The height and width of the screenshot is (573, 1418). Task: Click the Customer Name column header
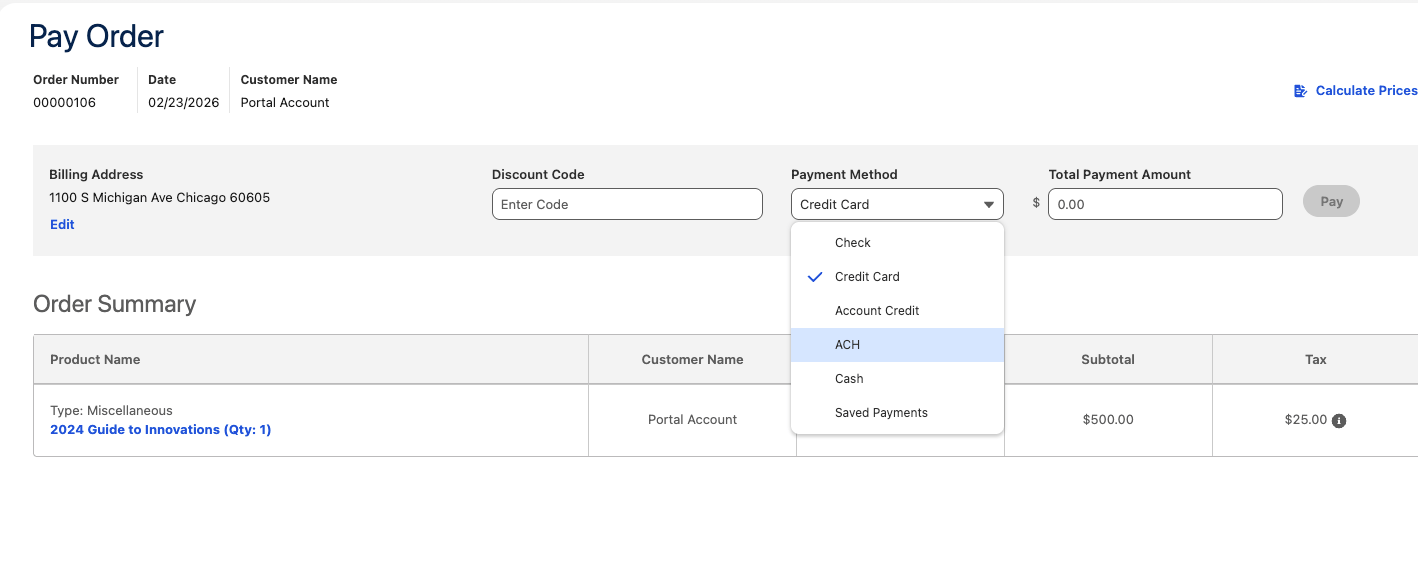tap(692, 360)
